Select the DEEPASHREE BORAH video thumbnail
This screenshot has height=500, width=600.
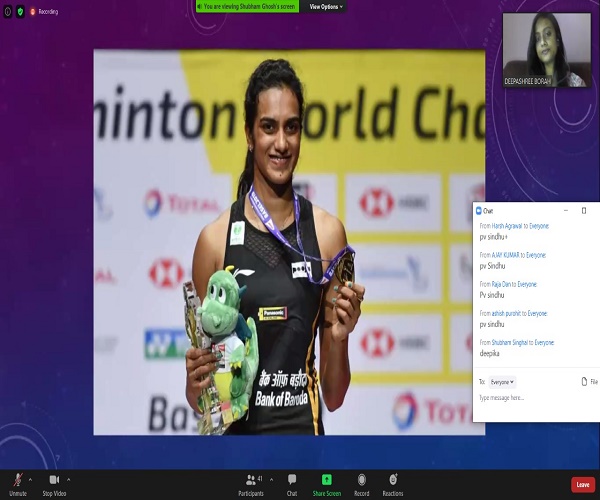pyautogui.click(x=546, y=50)
